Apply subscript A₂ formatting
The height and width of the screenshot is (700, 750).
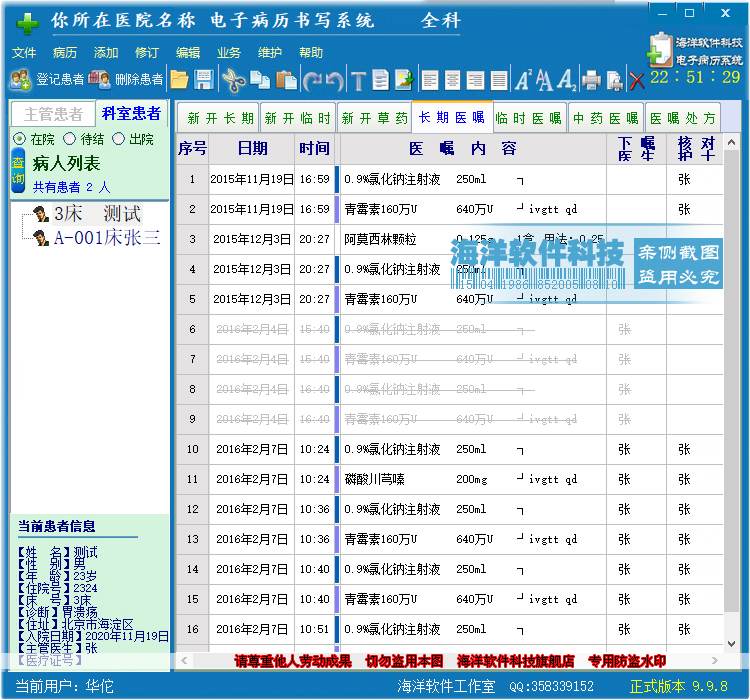click(567, 80)
